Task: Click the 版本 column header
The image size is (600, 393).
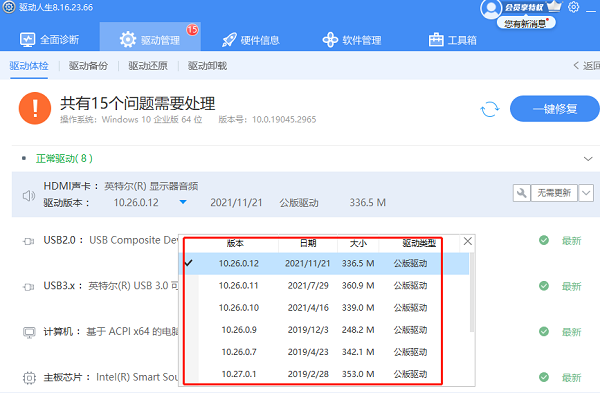Action: 235,243
